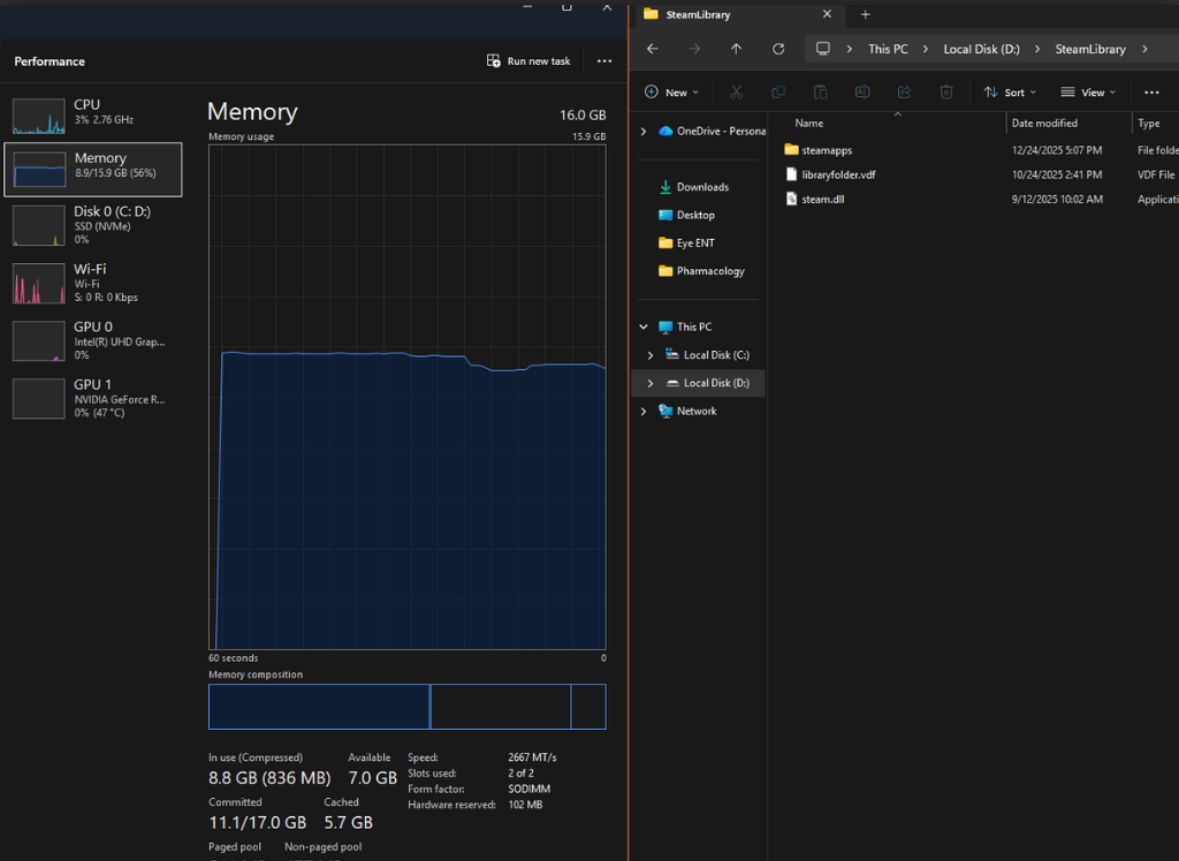
Task: Open the New item dropdown
Action: click(x=671, y=92)
